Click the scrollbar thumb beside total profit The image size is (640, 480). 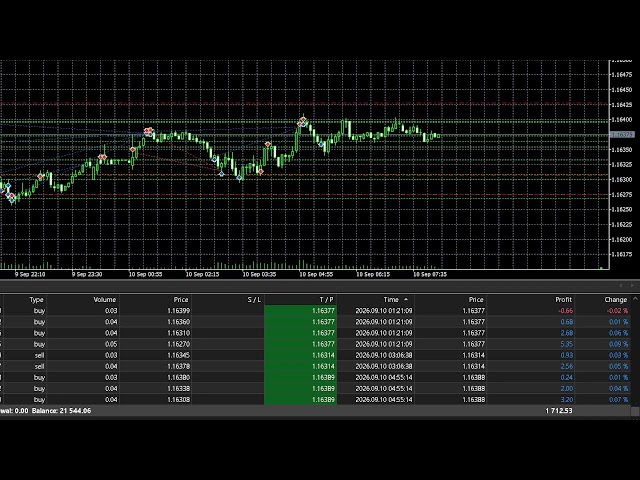[635, 411]
